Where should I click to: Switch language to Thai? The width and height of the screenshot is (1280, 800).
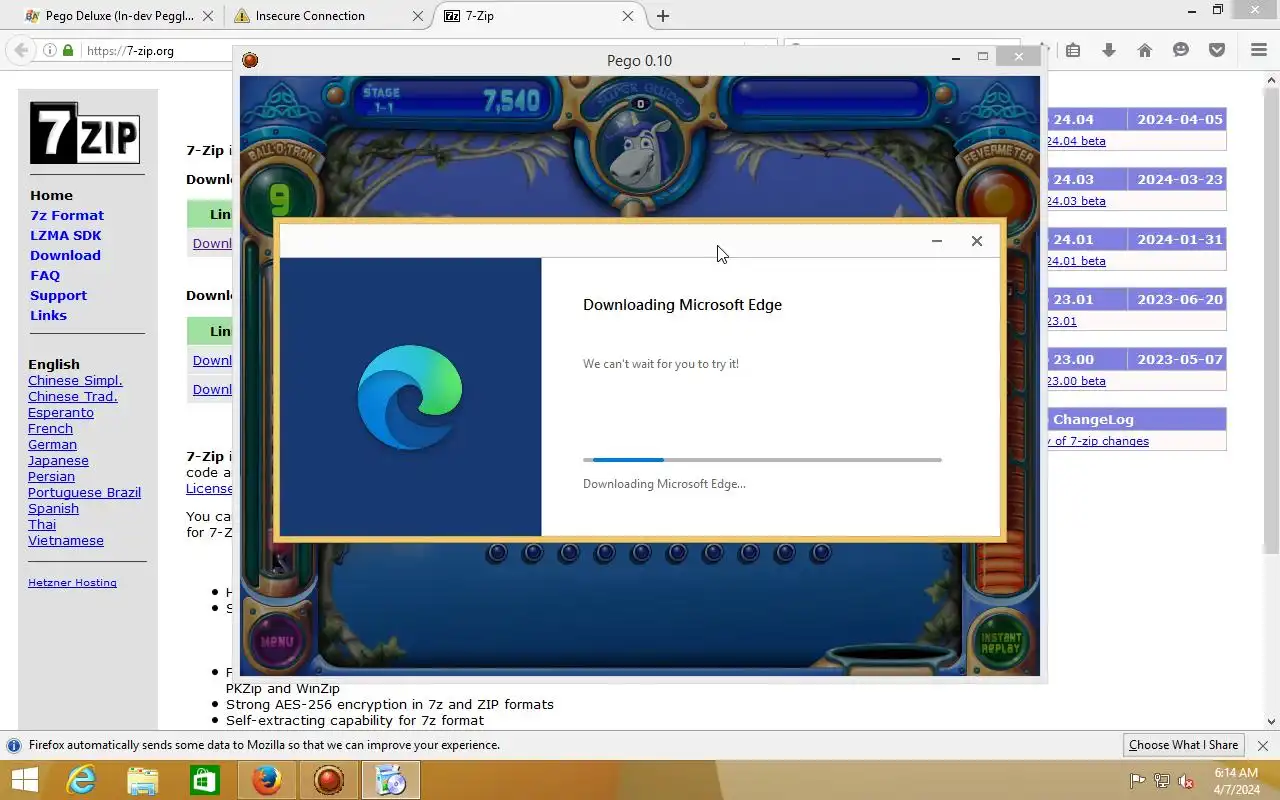(42, 524)
